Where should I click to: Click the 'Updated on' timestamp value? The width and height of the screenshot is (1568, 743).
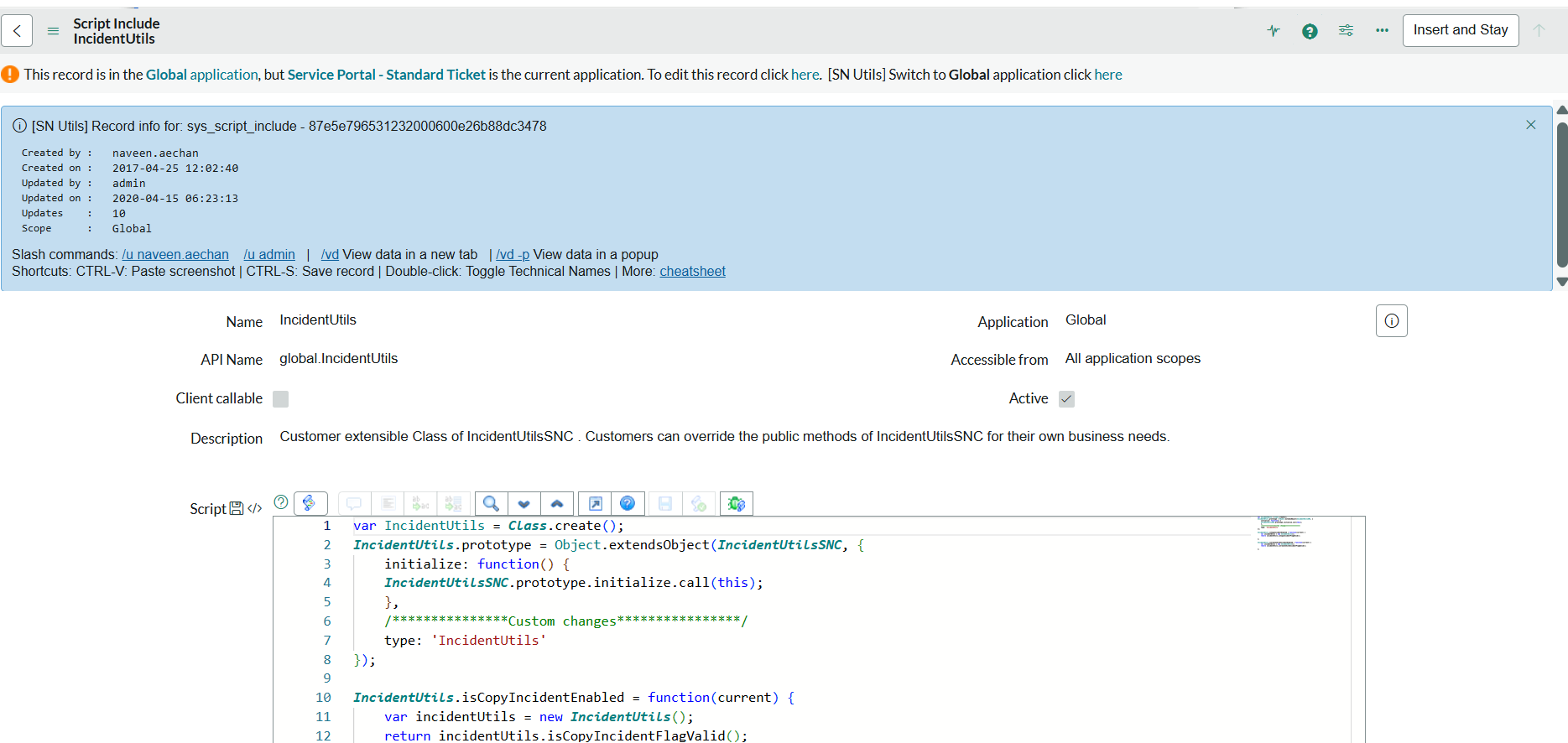(175, 199)
